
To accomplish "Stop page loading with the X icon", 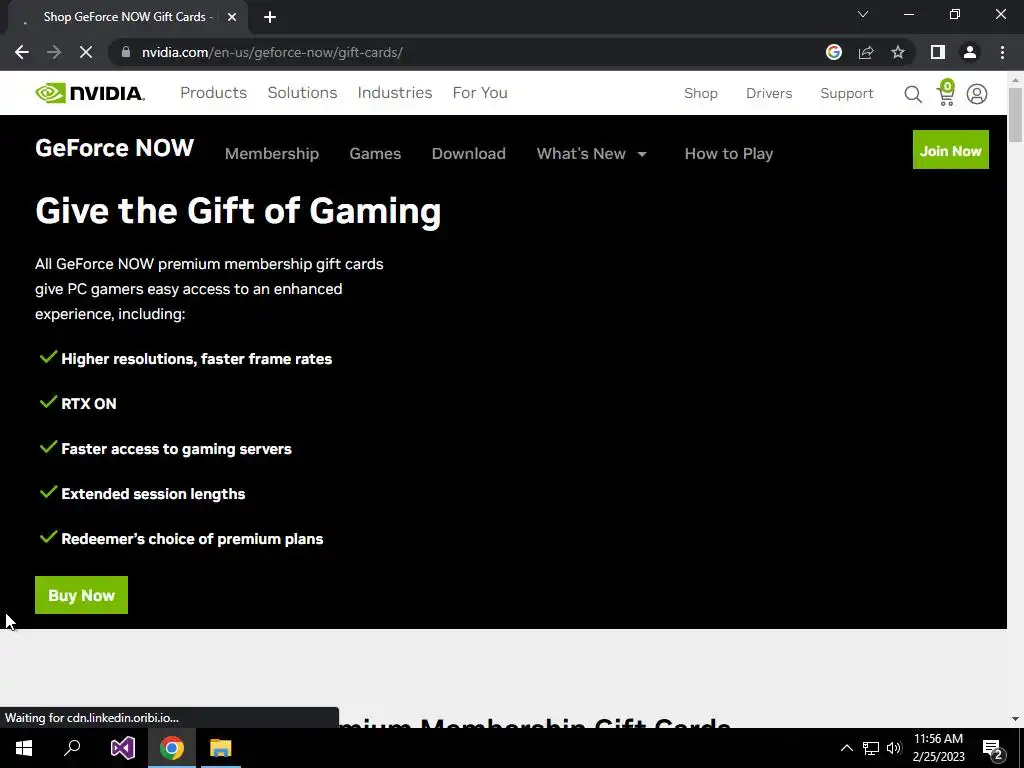I will pos(86,52).
